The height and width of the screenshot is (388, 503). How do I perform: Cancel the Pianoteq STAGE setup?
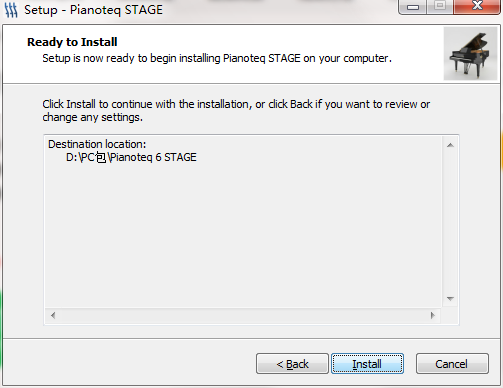coord(452,364)
